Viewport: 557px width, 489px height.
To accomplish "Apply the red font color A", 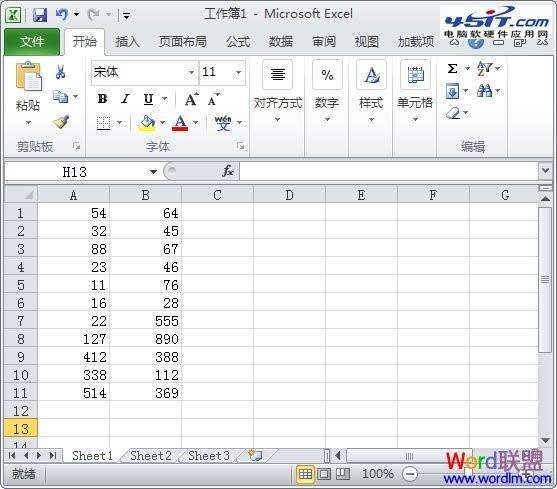I will (x=180, y=123).
